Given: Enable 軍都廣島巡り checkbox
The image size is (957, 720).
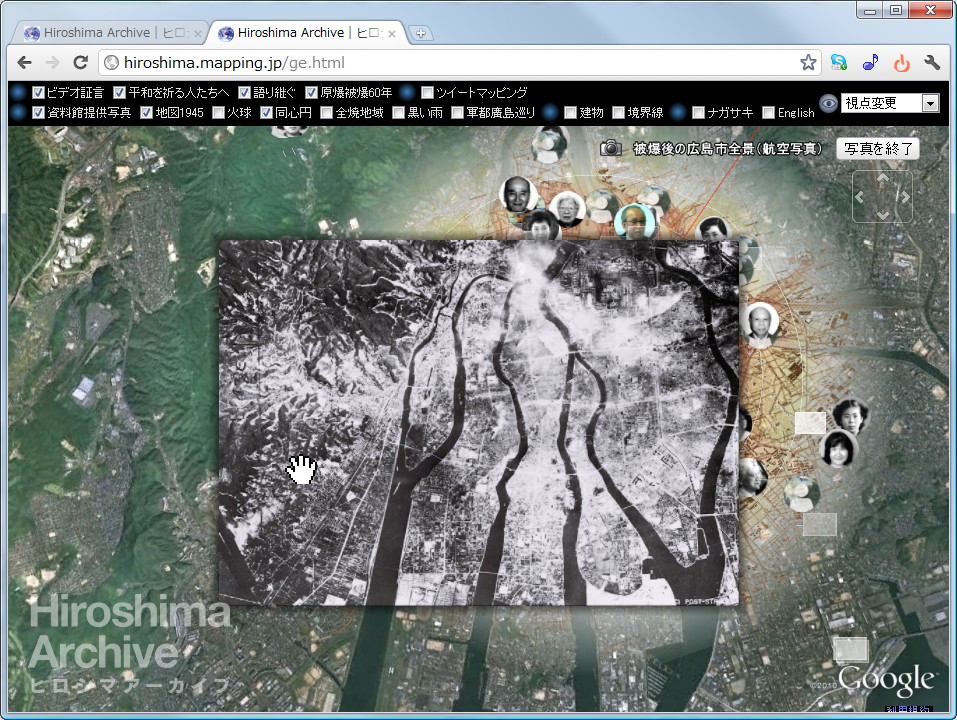Looking at the screenshot, I should tap(457, 112).
